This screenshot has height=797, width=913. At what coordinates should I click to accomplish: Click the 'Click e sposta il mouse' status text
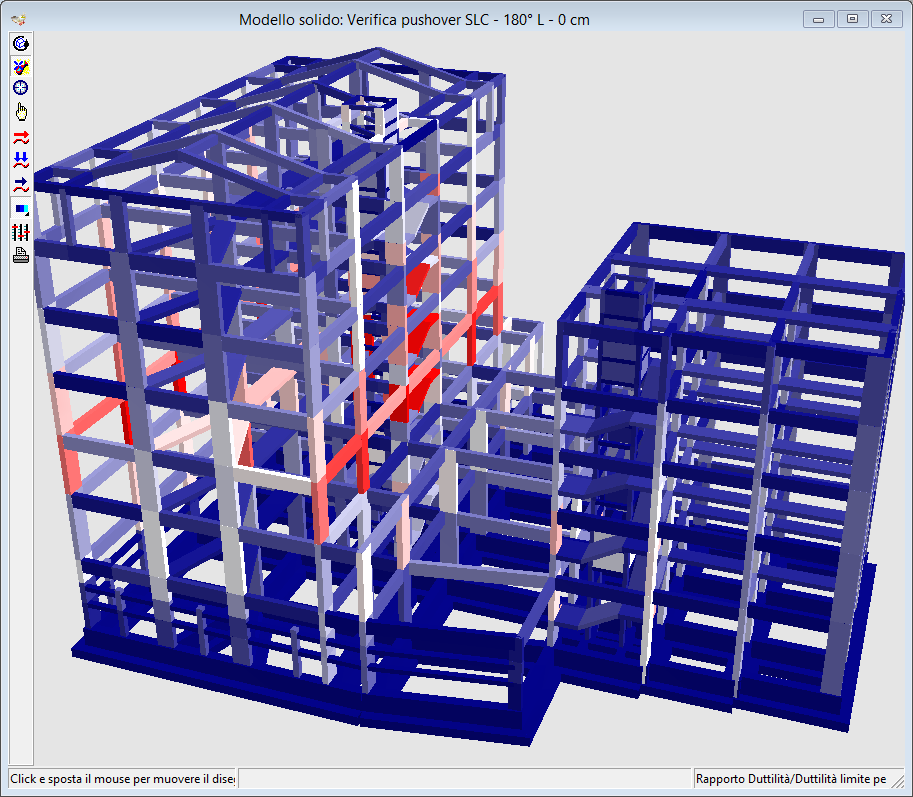[122, 779]
